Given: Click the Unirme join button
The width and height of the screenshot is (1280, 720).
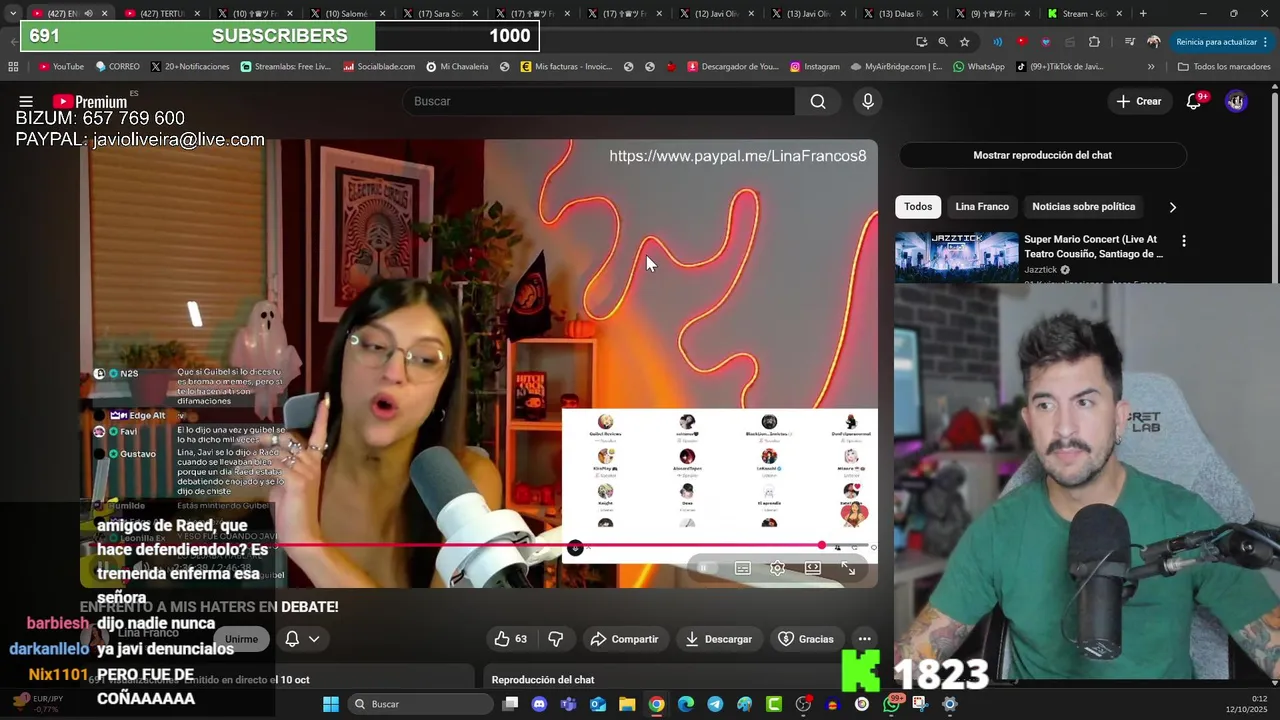Looking at the screenshot, I should pyautogui.click(x=241, y=639).
